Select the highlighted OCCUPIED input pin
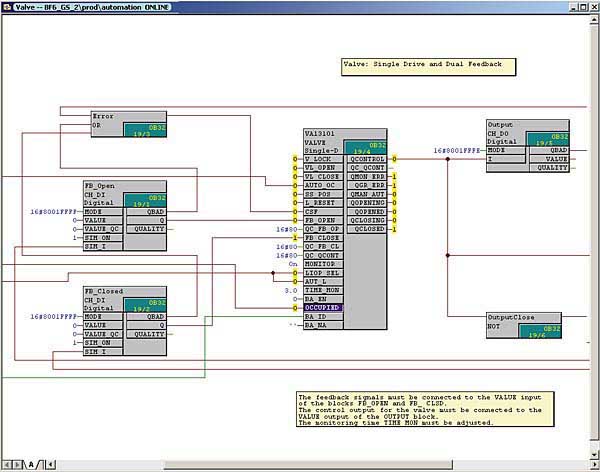The height and width of the screenshot is (472, 600). [323, 307]
